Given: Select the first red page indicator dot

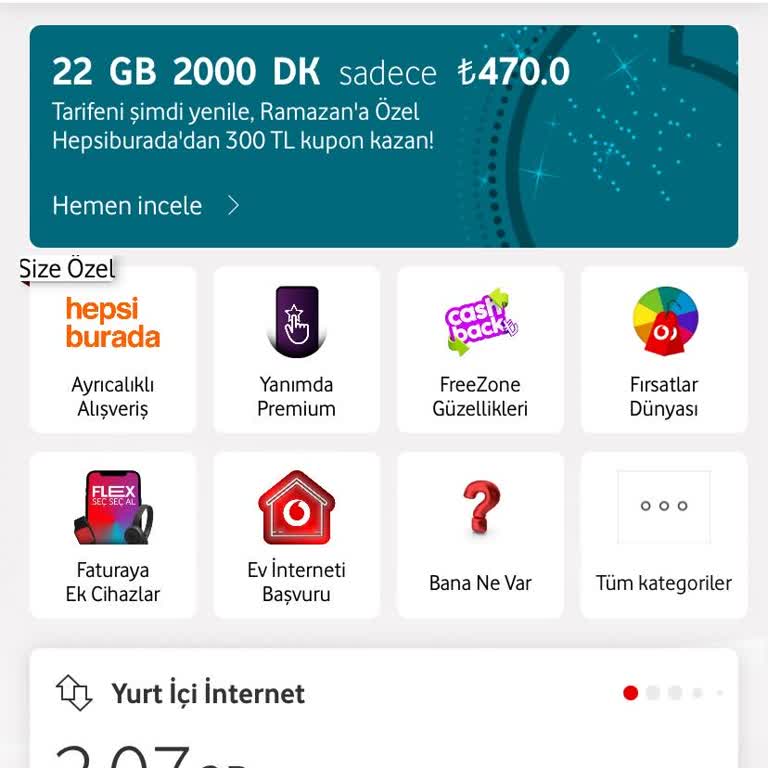Looking at the screenshot, I should coord(630,693).
